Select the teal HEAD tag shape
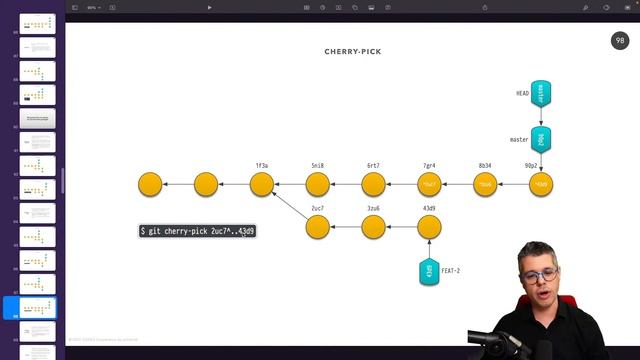Screen dimensions: 640x360 (541, 94)
